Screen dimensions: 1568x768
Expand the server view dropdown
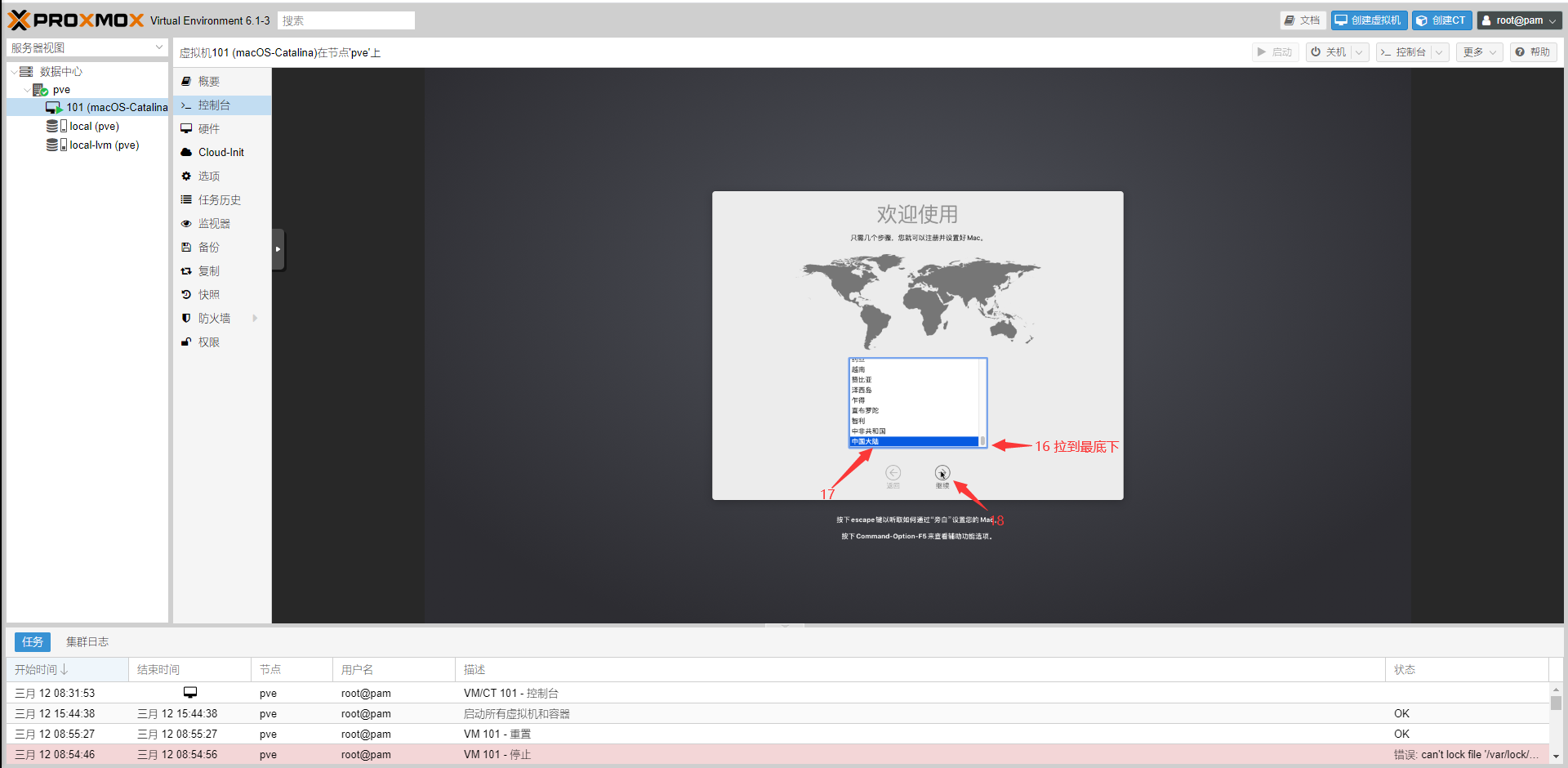(158, 48)
